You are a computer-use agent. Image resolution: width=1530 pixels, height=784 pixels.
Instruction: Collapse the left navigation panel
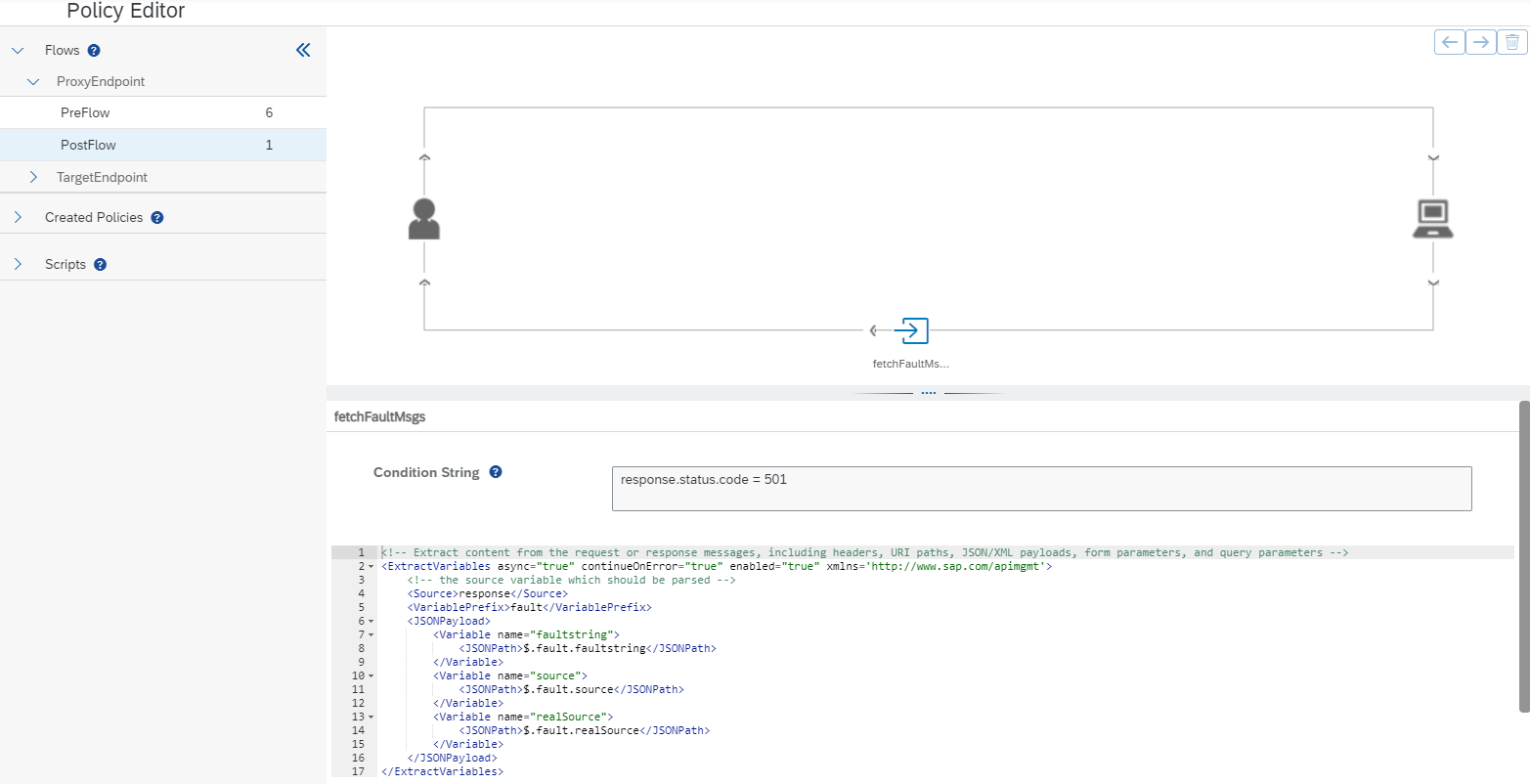coord(303,50)
